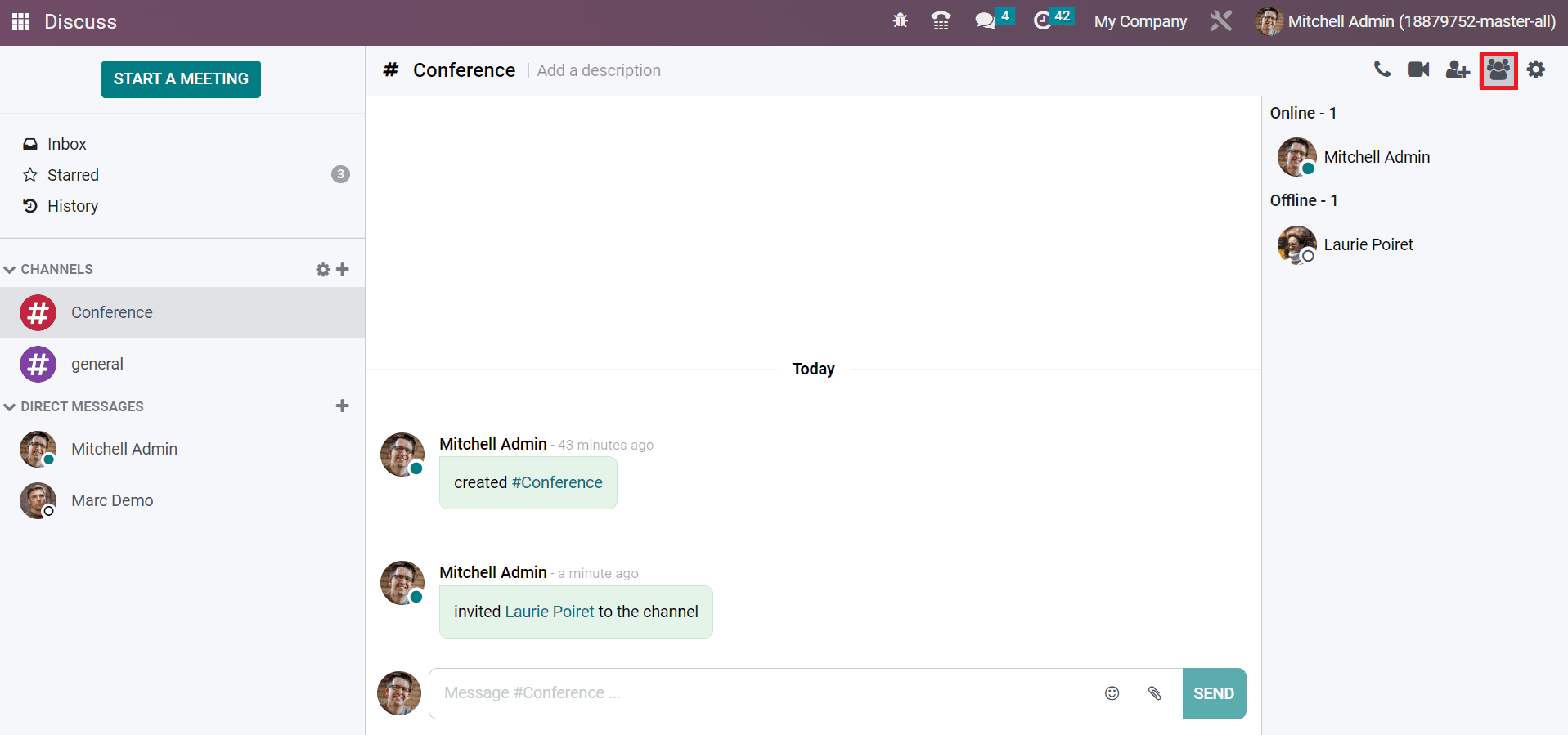Open the emoji picker in composer
Image resolution: width=1568 pixels, height=735 pixels.
coord(1112,693)
